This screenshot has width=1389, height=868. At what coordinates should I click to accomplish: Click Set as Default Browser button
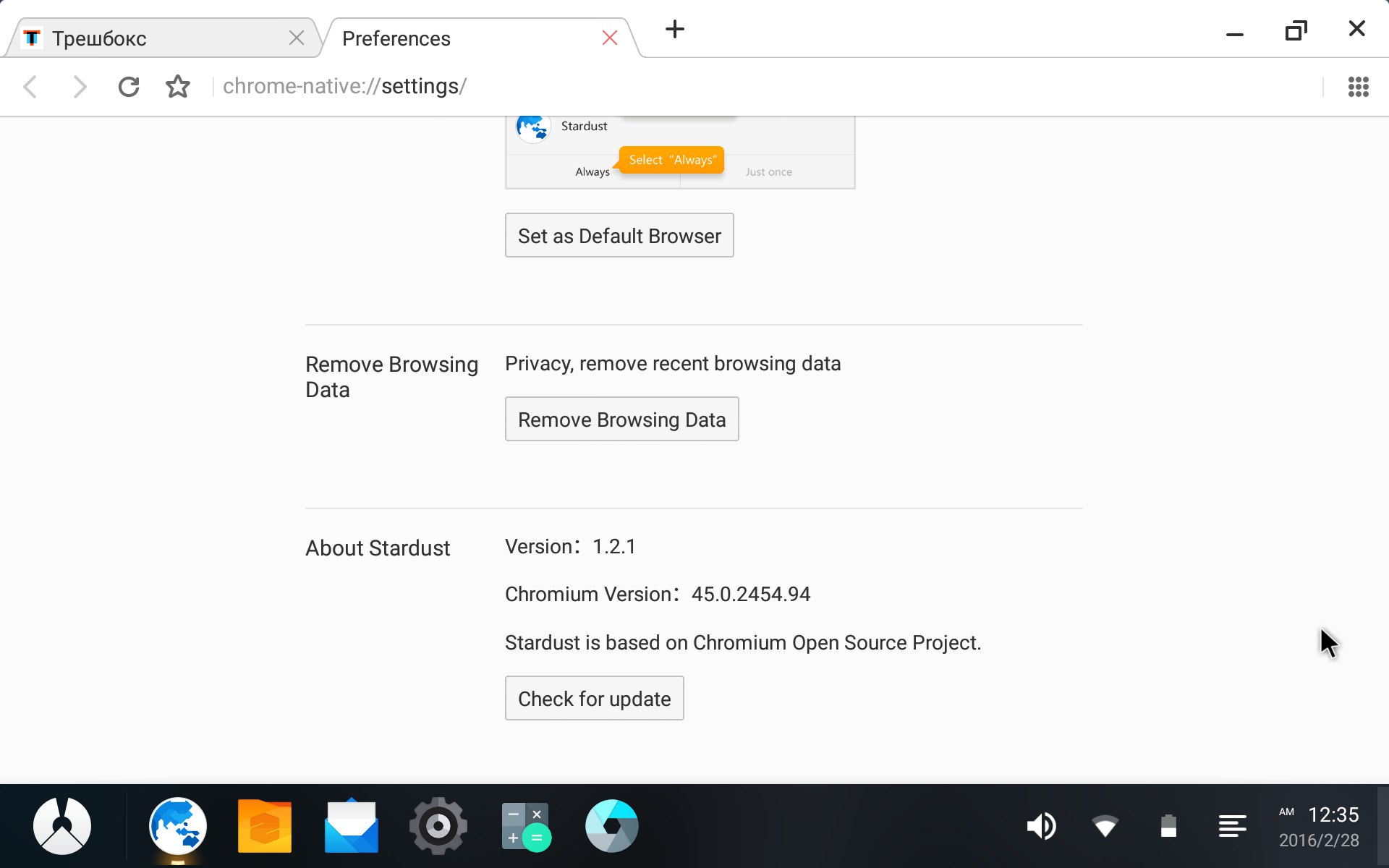click(619, 235)
